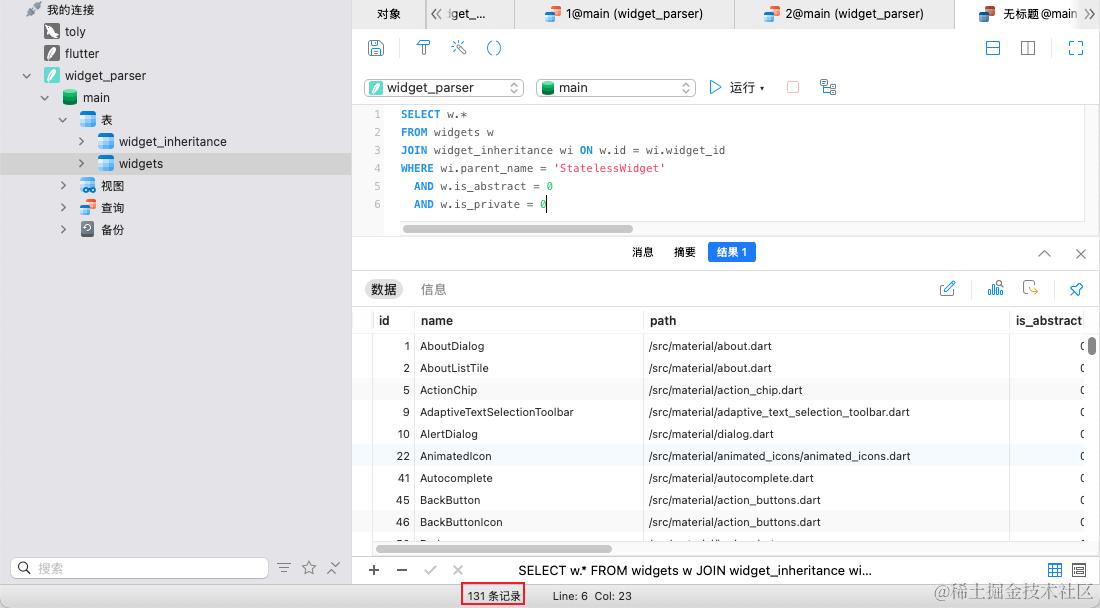Collapse the main database node
1100x608 pixels.
pyautogui.click(x=45, y=98)
